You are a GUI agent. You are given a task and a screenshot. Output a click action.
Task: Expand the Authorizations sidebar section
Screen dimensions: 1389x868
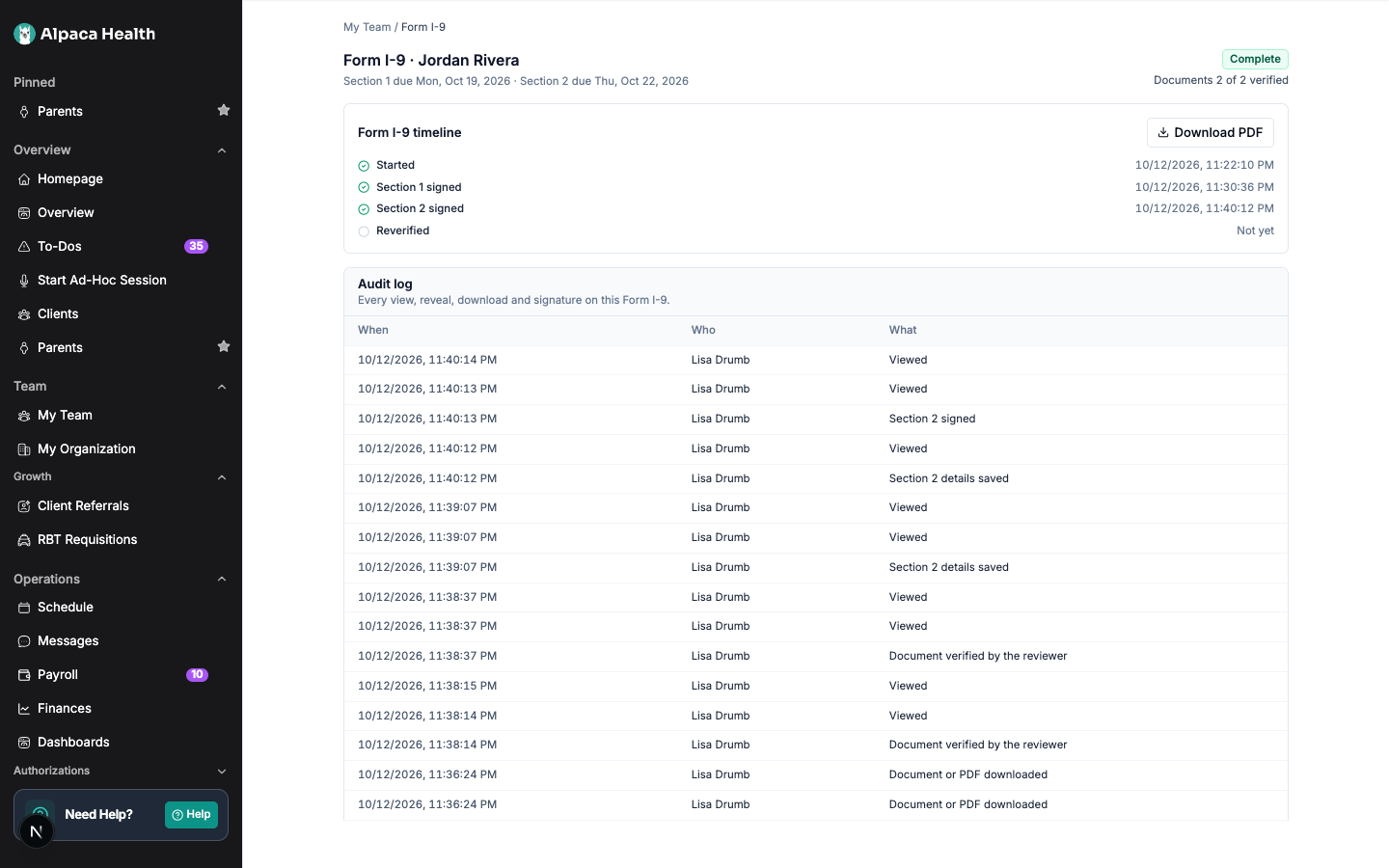pyautogui.click(x=222, y=772)
